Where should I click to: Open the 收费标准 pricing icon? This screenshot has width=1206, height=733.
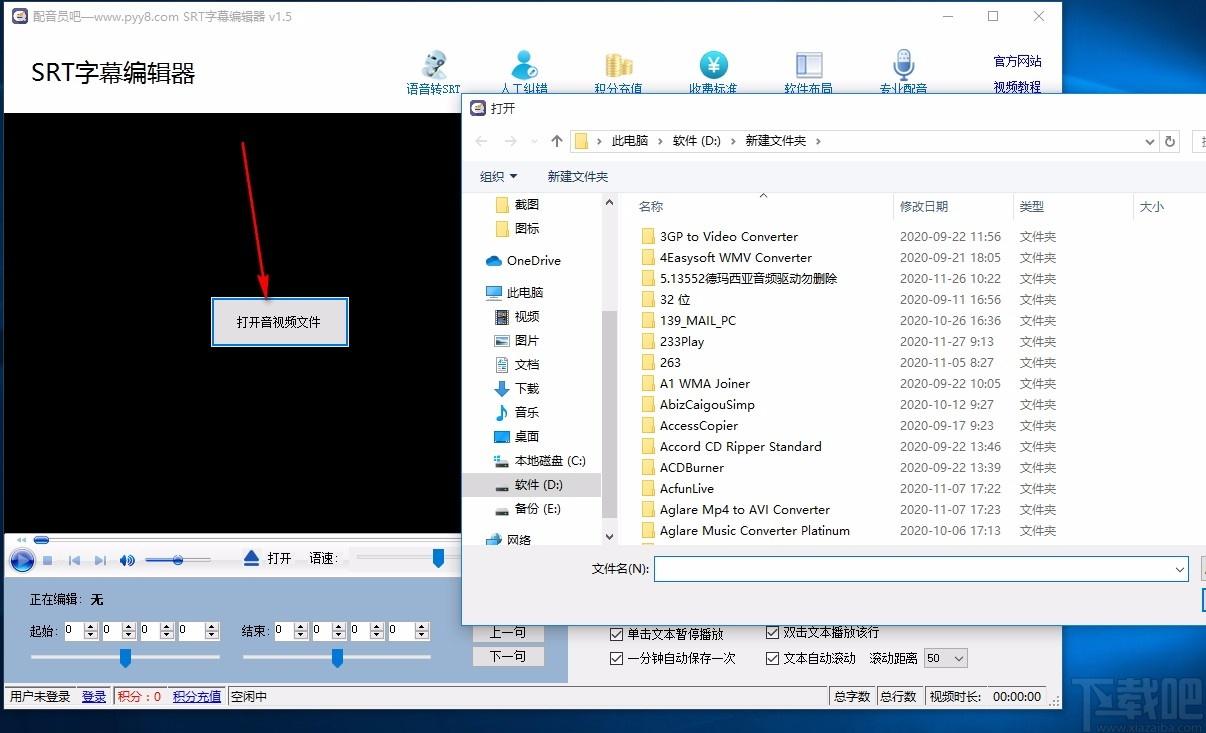point(713,72)
